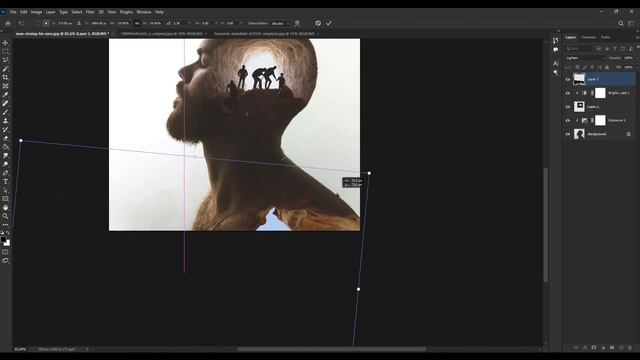
Task: Hide the Background layer eye icon
Action: pos(567,134)
